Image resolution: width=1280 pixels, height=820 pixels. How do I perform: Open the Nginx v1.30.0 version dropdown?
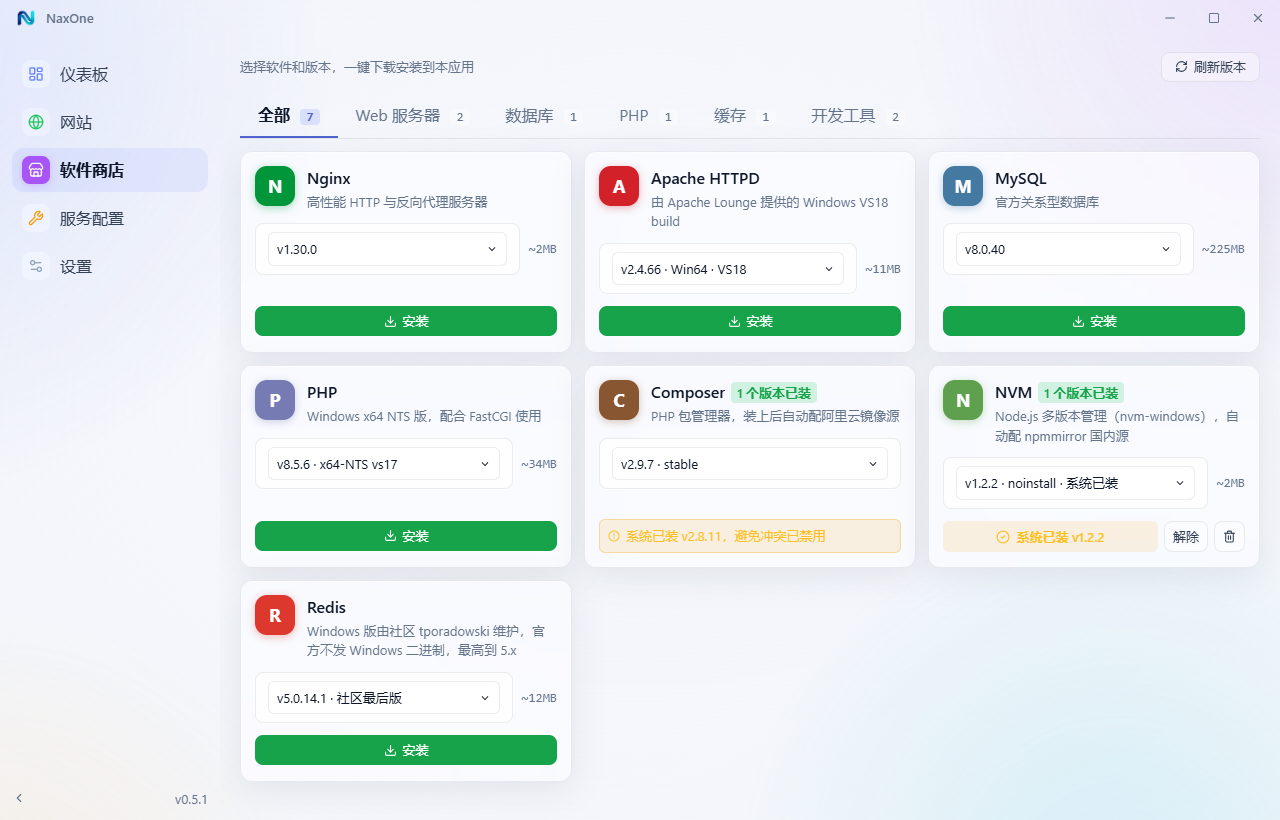coord(387,249)
